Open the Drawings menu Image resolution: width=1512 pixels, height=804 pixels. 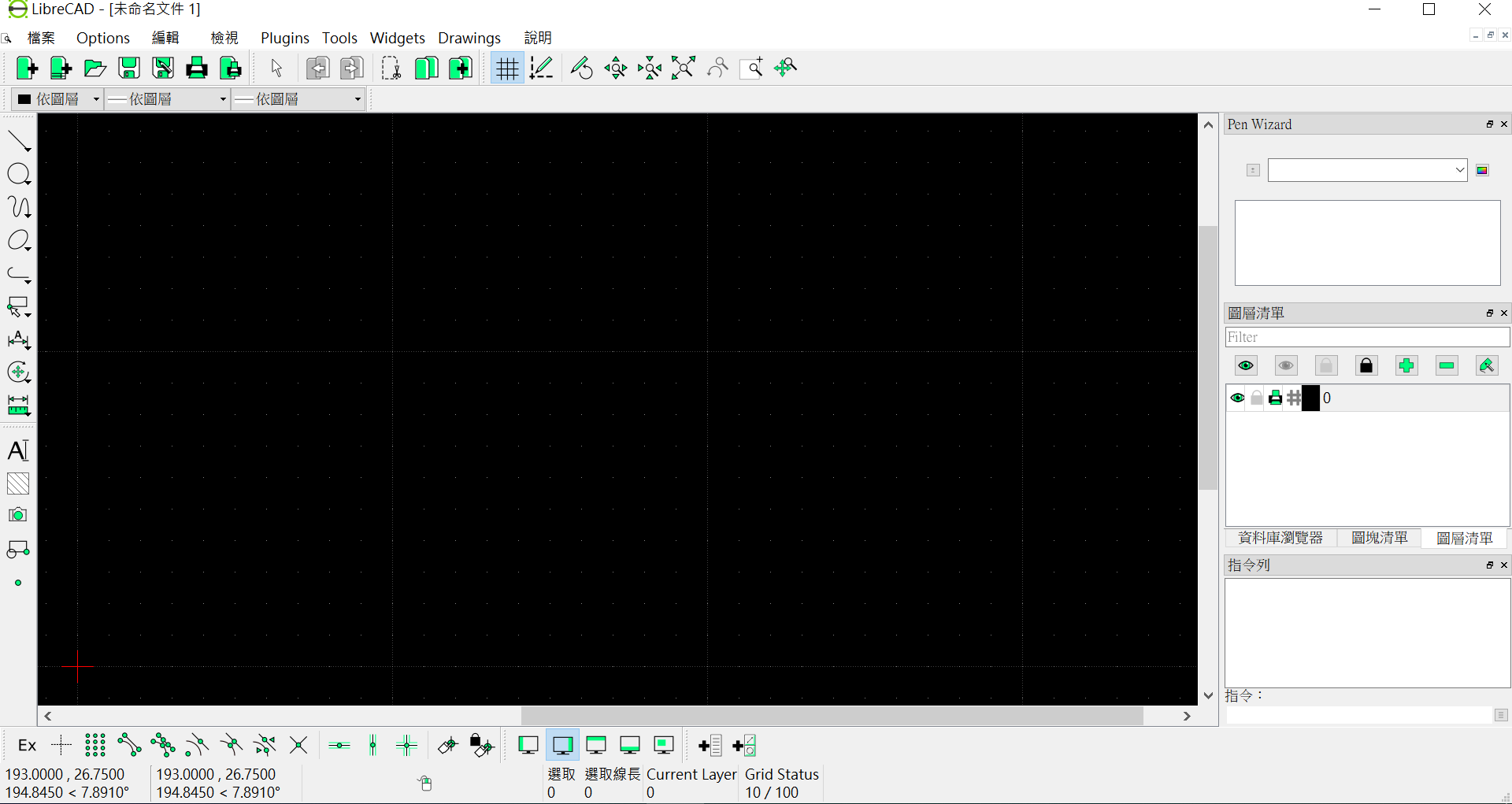point(469,38)
